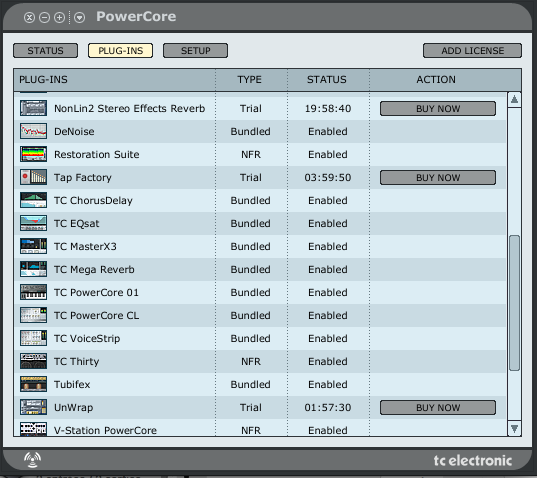
Task: Click the UnWrap plug-in icon
Action: 33,407
